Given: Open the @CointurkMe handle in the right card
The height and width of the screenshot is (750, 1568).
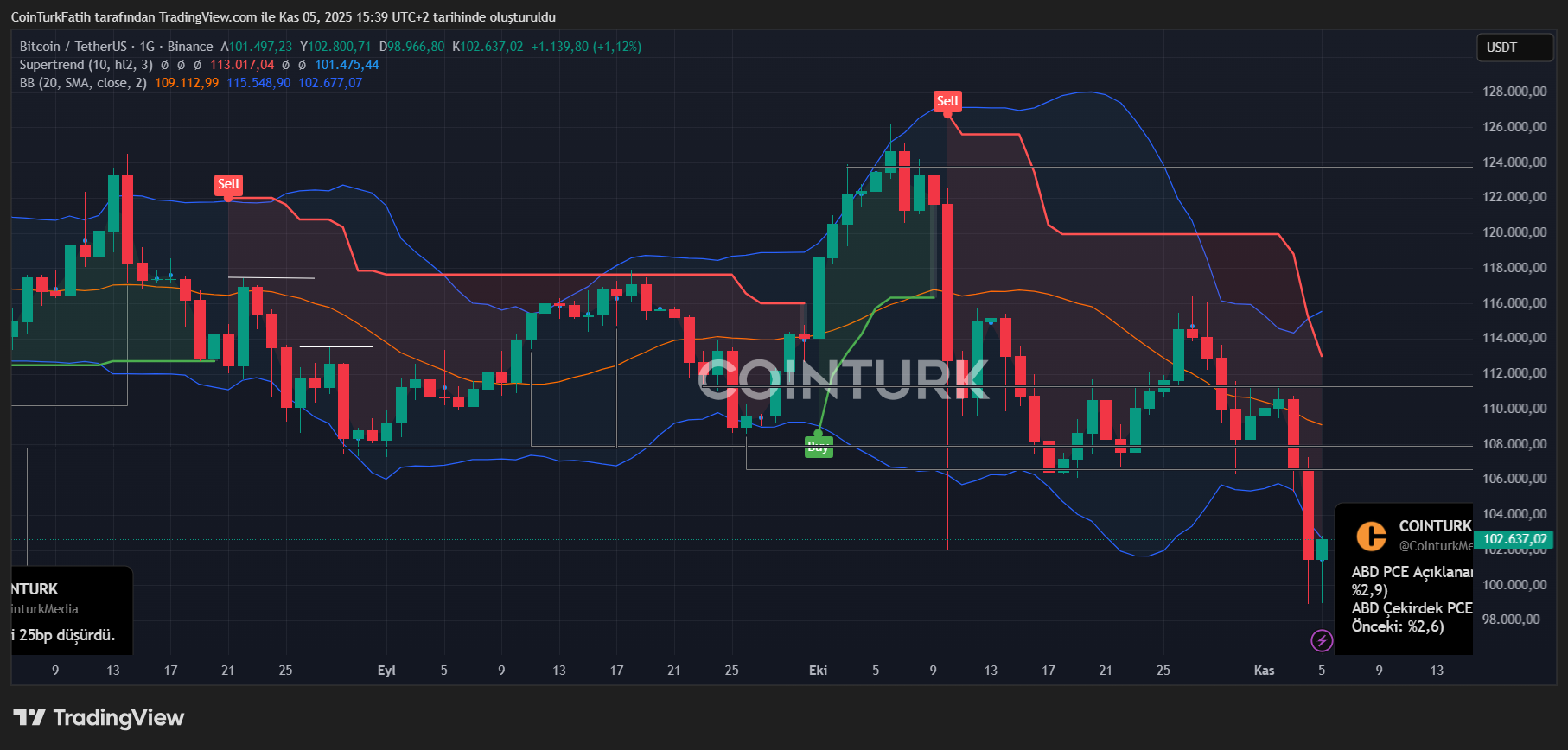Looking at the screenshot, I should pos(1436,546).
